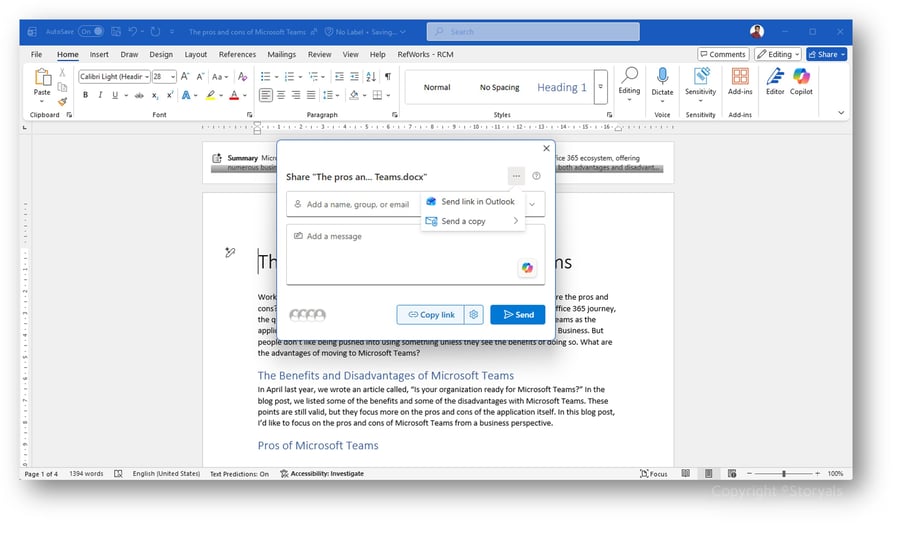Viewport: 900px width, 549px height.
Task: Click the Send button
Action: point(518,314)
